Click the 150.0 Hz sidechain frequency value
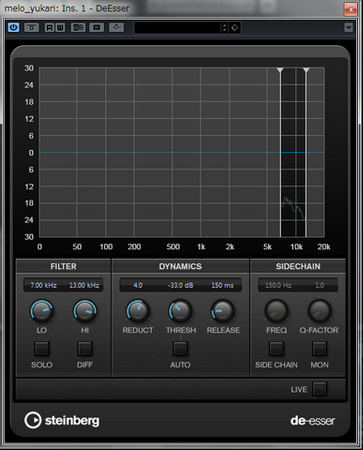The height and width of the screenshot is (450, 363). point(278,285)
